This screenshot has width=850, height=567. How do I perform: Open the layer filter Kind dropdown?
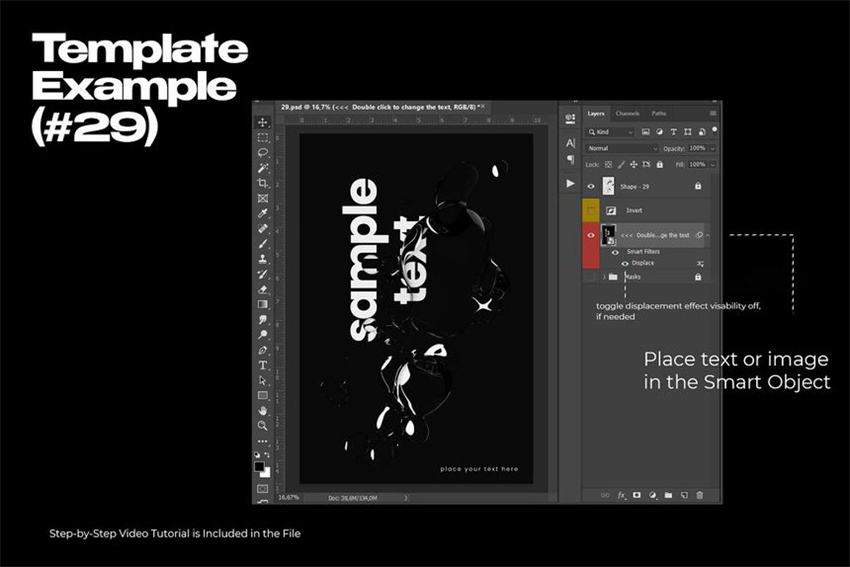(611, 132)
